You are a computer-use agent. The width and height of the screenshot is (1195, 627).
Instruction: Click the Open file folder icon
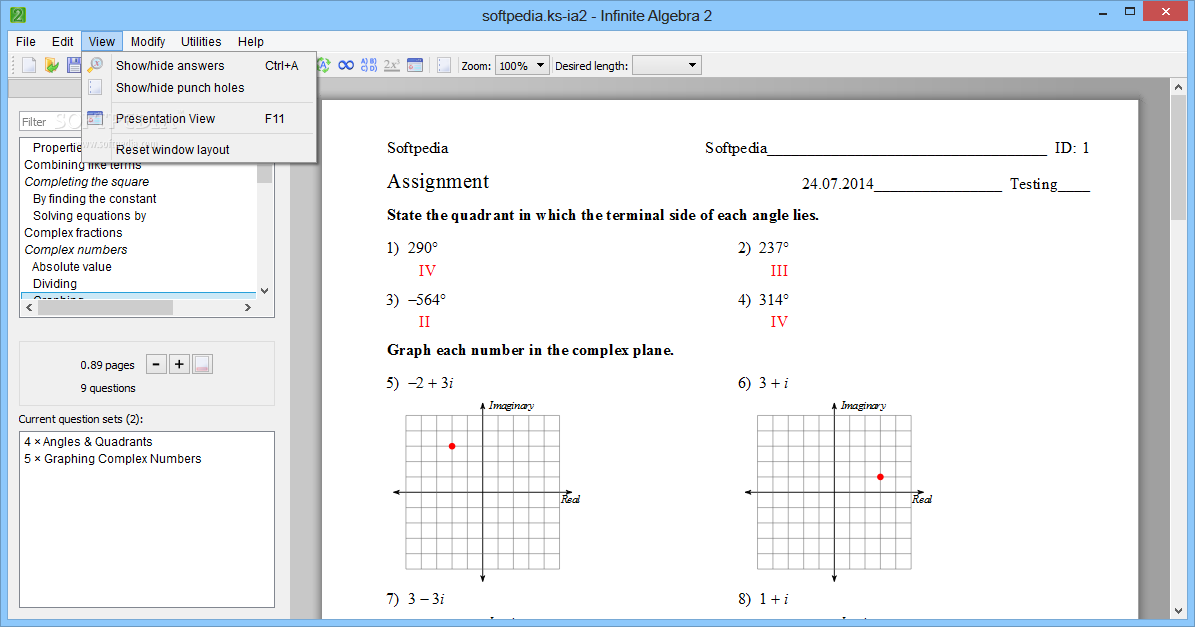tap(52, 66)
